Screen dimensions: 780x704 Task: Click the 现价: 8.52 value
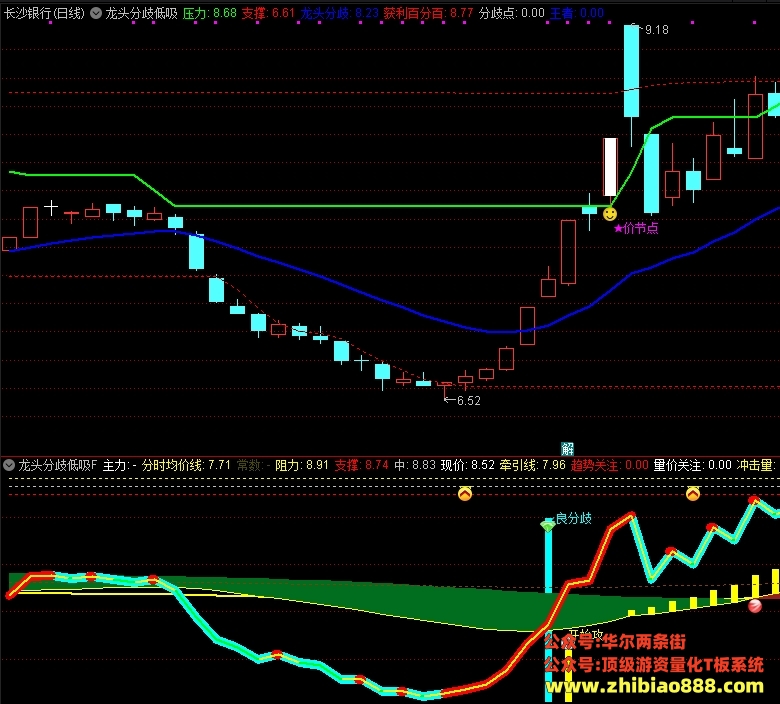468,466
